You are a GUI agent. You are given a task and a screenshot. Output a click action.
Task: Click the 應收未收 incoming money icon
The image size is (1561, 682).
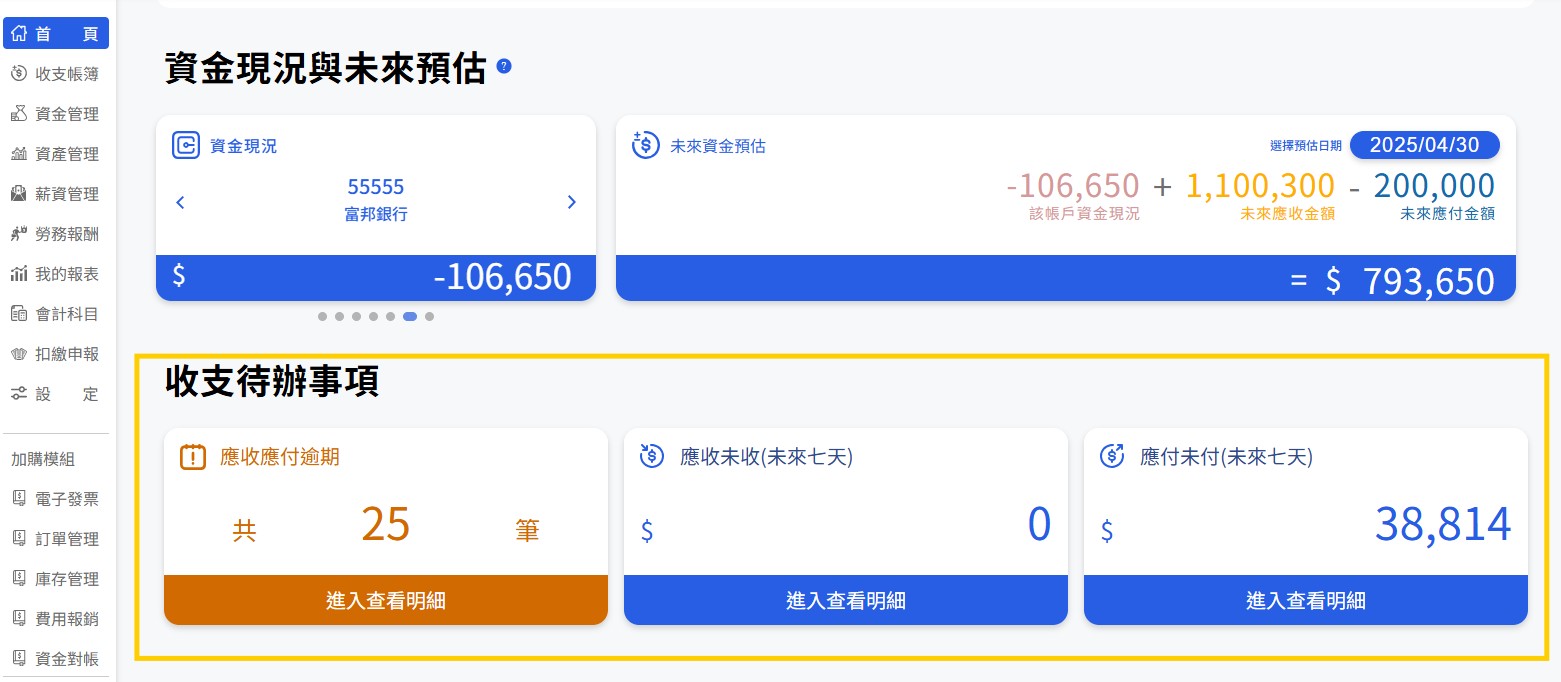[652, 457]
